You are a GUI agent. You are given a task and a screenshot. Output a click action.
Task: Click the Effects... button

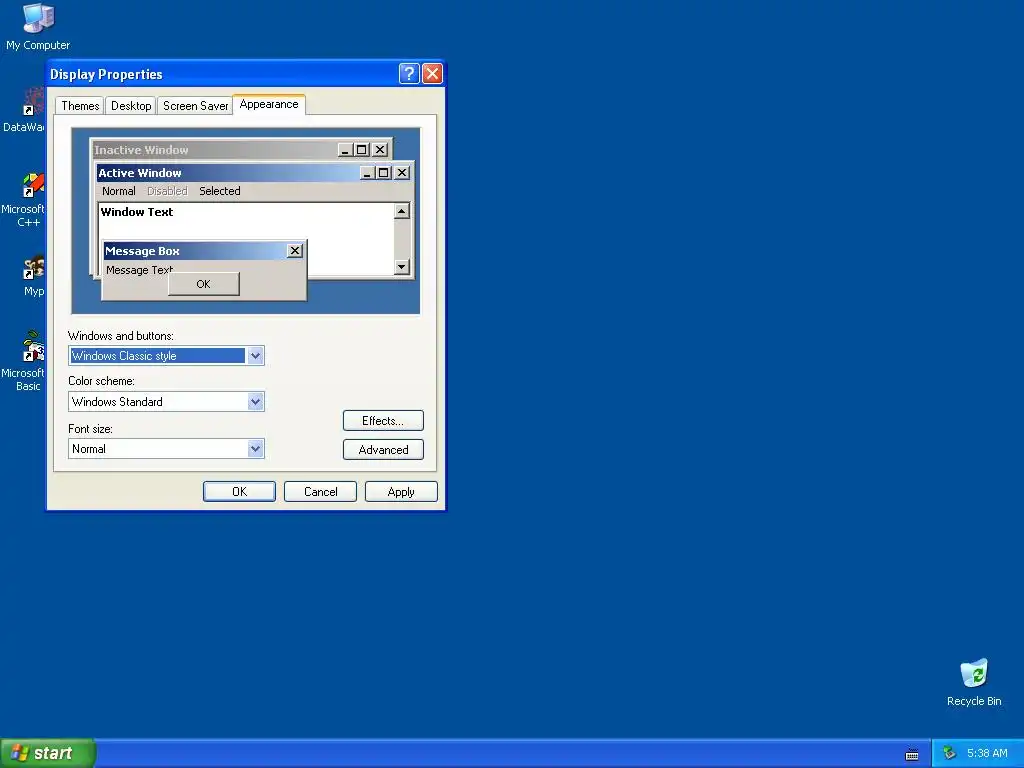click(x=383, y=421)
